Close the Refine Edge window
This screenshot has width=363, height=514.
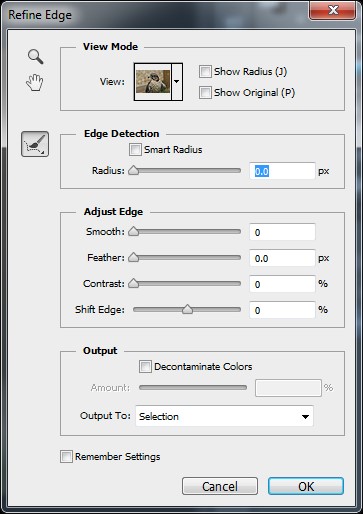pos(332,10)
